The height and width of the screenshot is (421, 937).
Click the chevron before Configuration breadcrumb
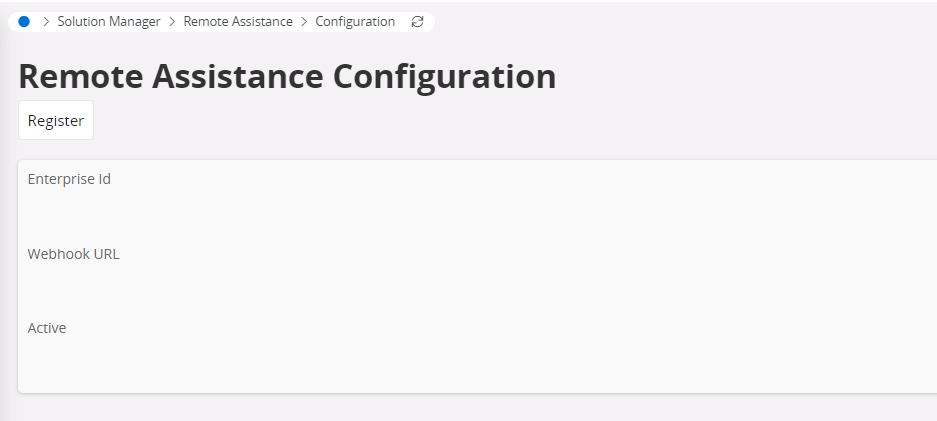tap(304, 21)
